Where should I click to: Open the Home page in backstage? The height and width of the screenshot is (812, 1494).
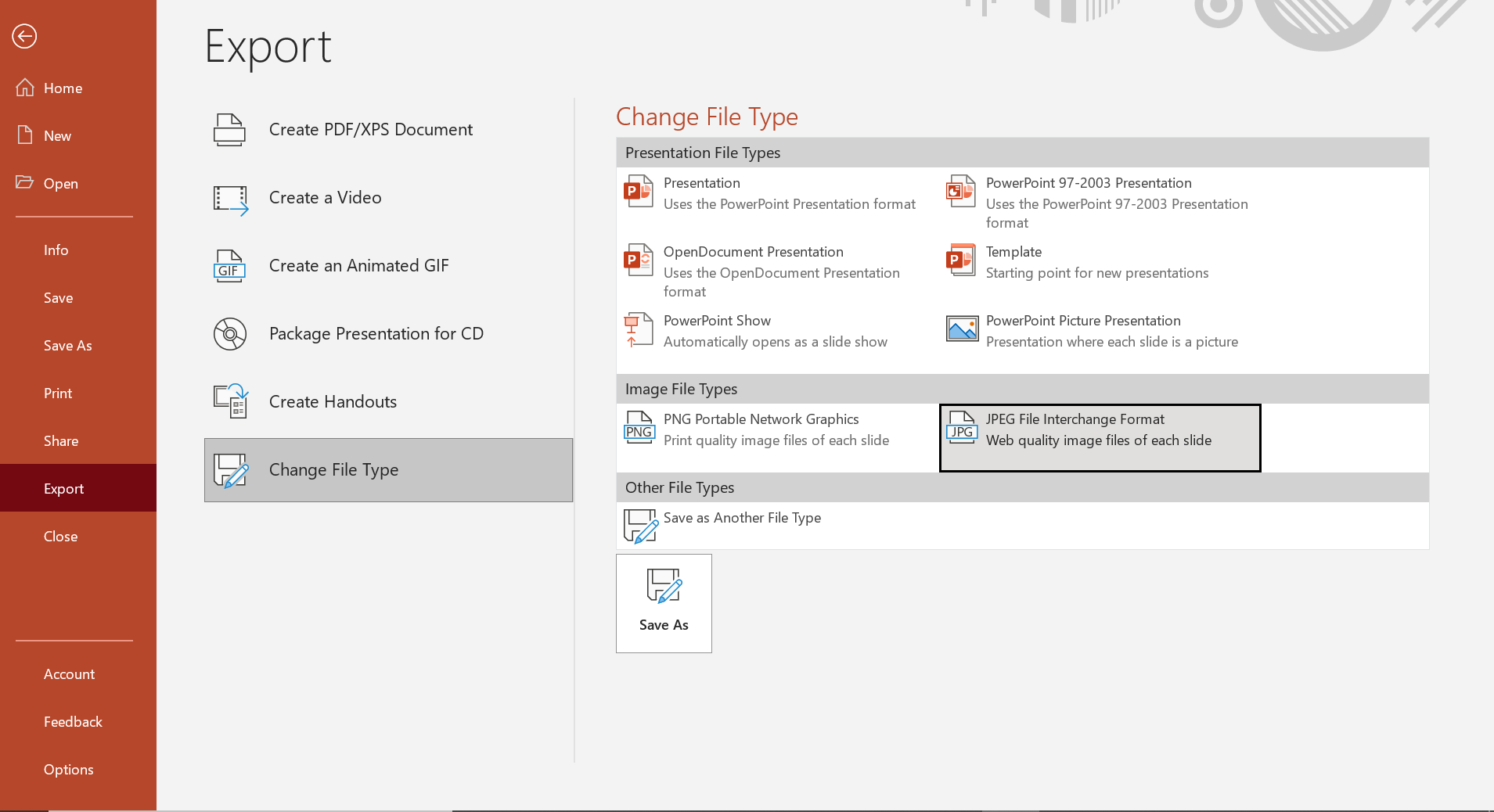click(x=78, y=88)
